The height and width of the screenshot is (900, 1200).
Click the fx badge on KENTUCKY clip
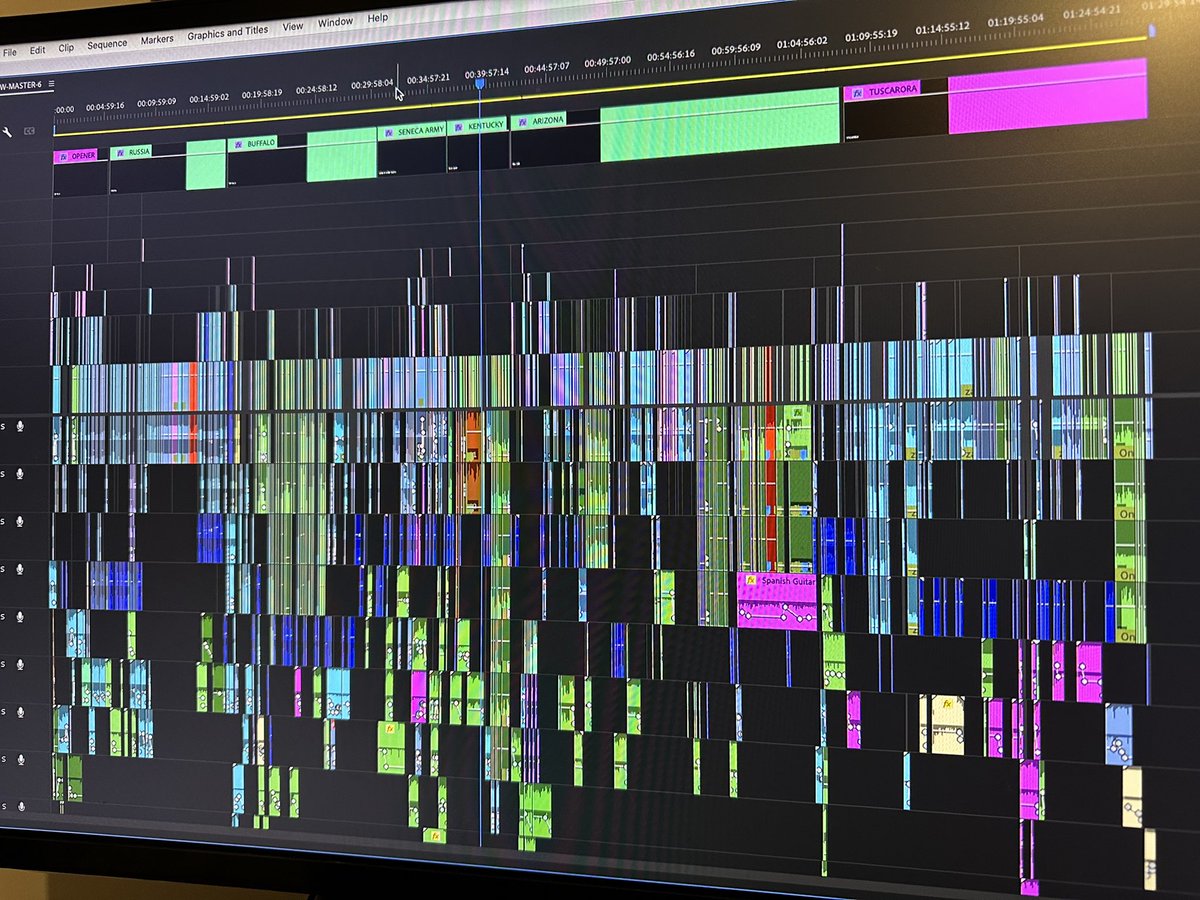click(458, 127)
